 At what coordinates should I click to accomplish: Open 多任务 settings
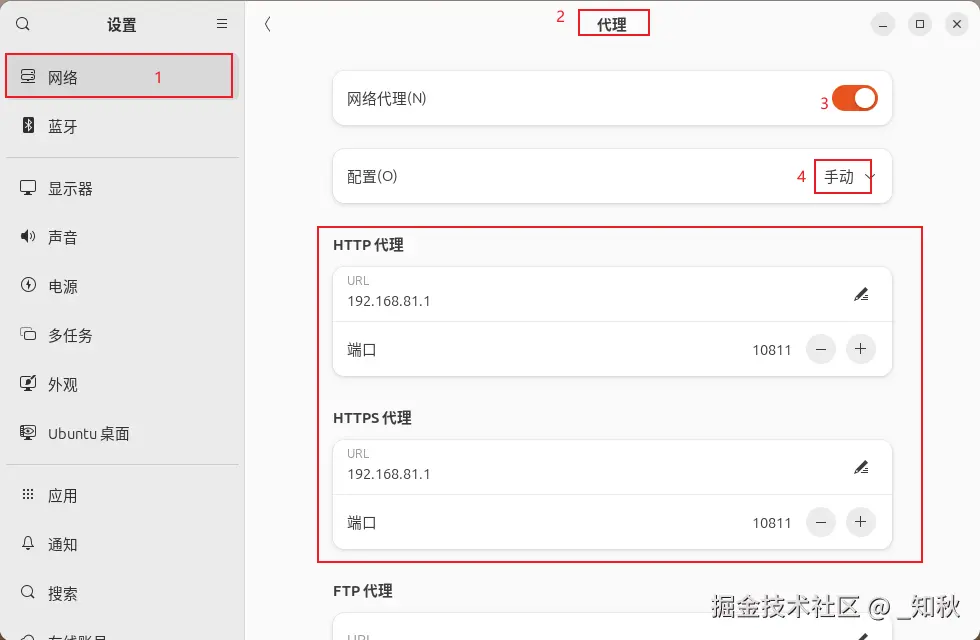click(122, 335)
